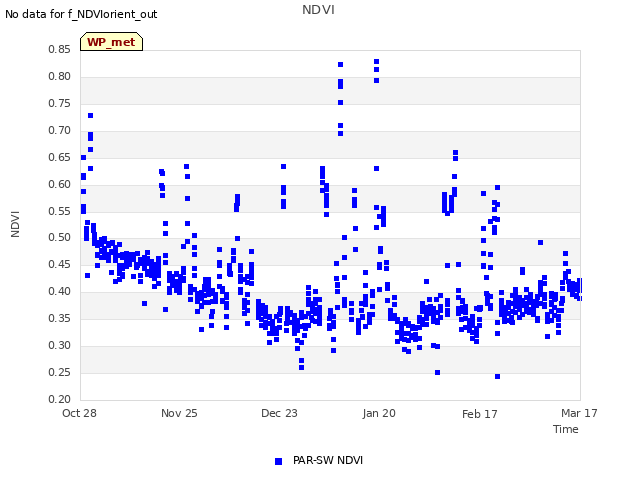Click the Dec 23 x-axis tick label
This screenshot has width=640, height=480.
279,413
